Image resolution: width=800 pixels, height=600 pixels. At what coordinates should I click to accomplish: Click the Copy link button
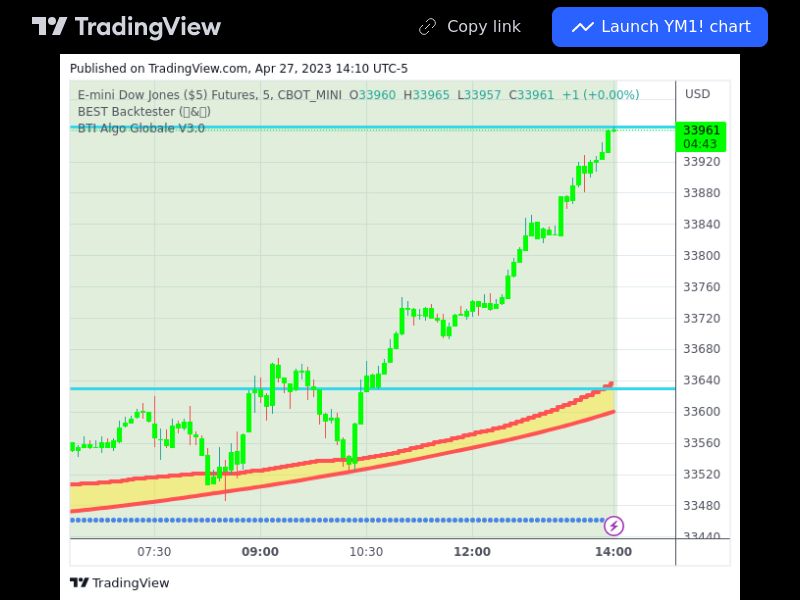[469, 27]
